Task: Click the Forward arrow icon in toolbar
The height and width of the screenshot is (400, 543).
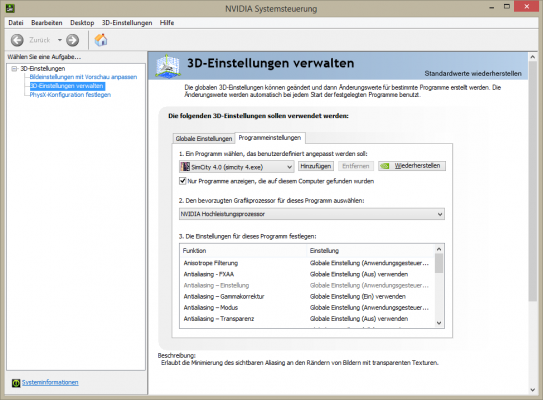Action: pos(72,40)
